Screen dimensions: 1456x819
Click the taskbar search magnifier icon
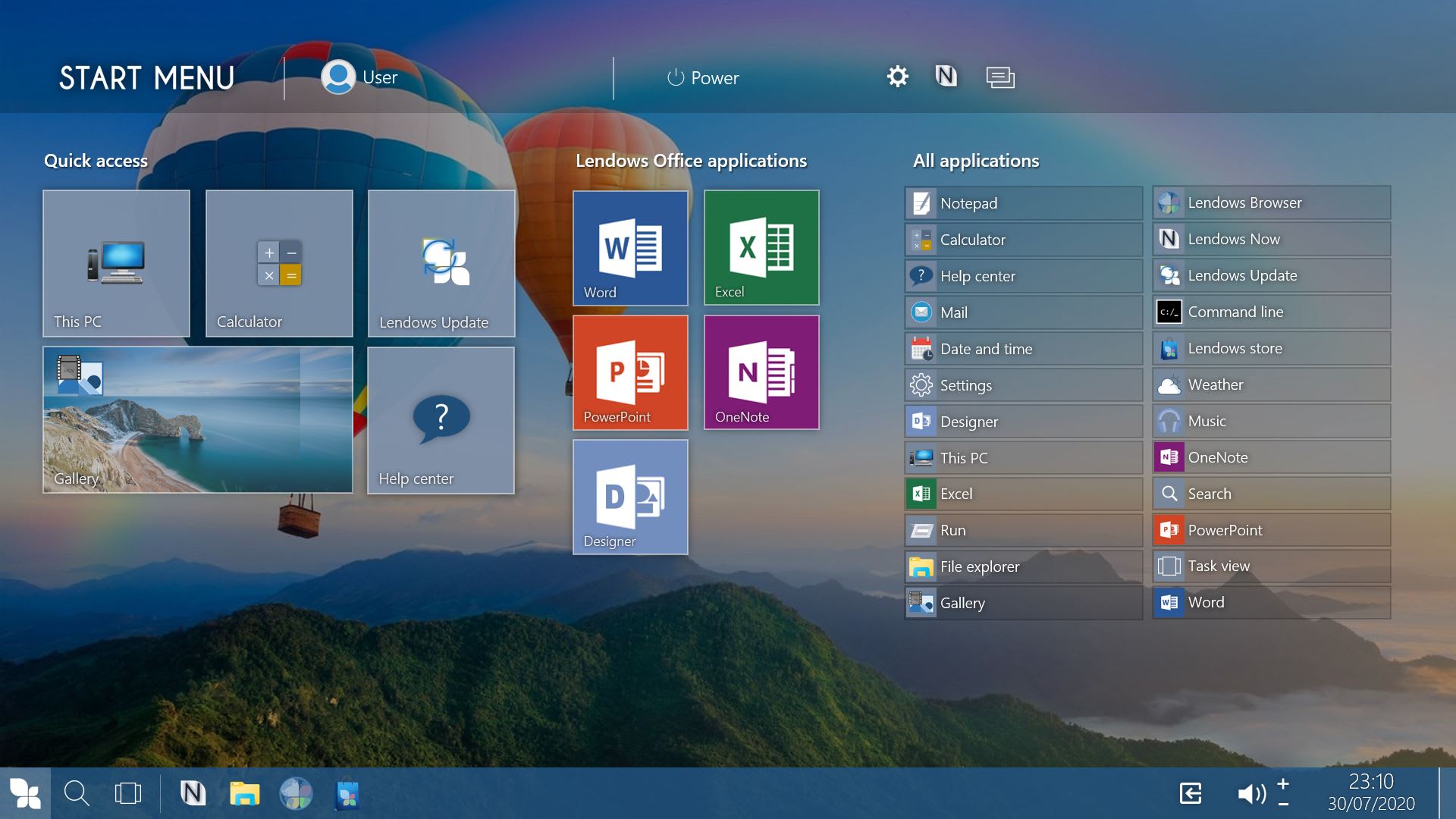click(77, 793)
